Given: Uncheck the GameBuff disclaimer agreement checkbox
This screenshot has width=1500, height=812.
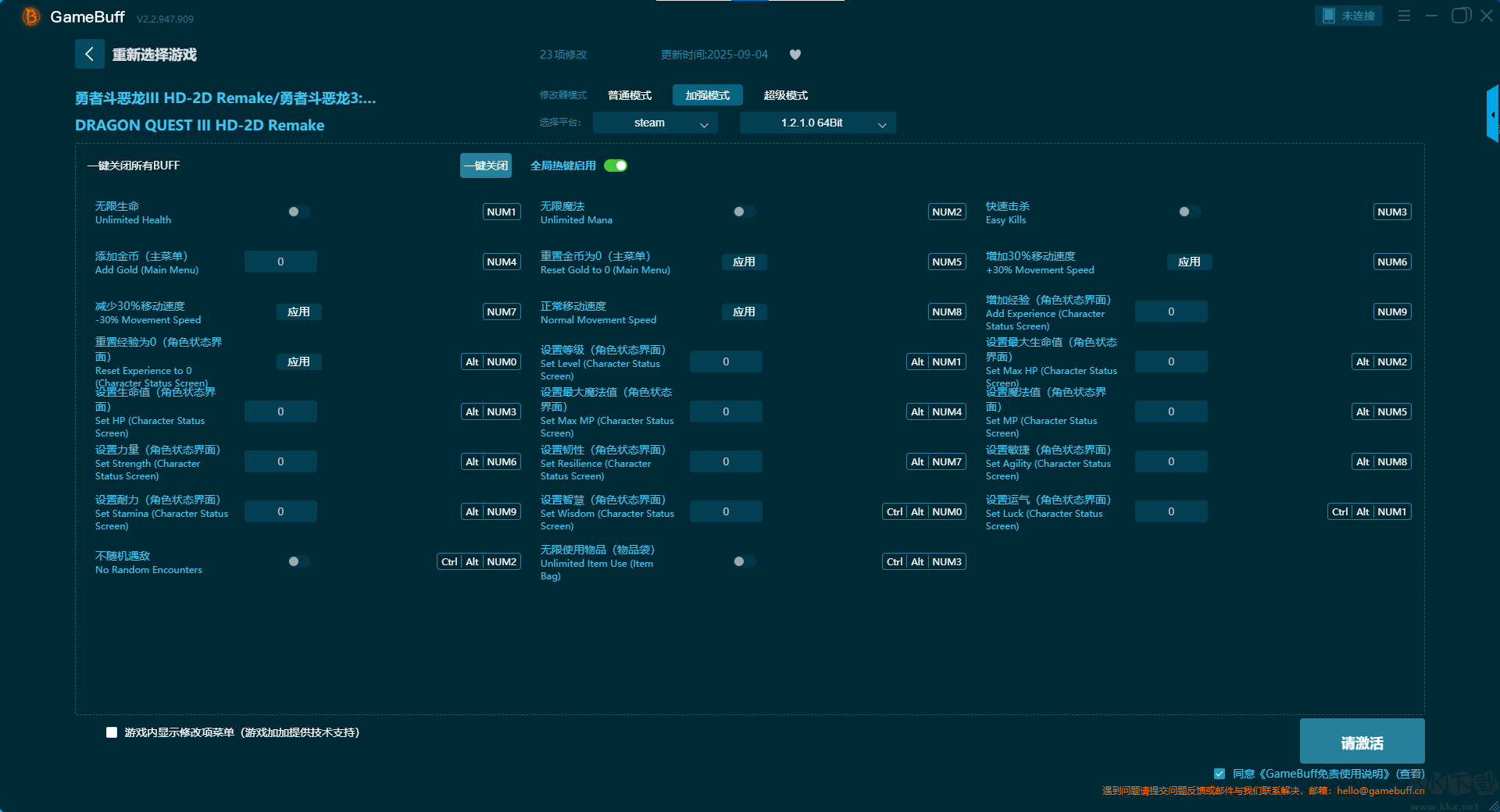Looking at the screenshot, I should pos(1220,774).
